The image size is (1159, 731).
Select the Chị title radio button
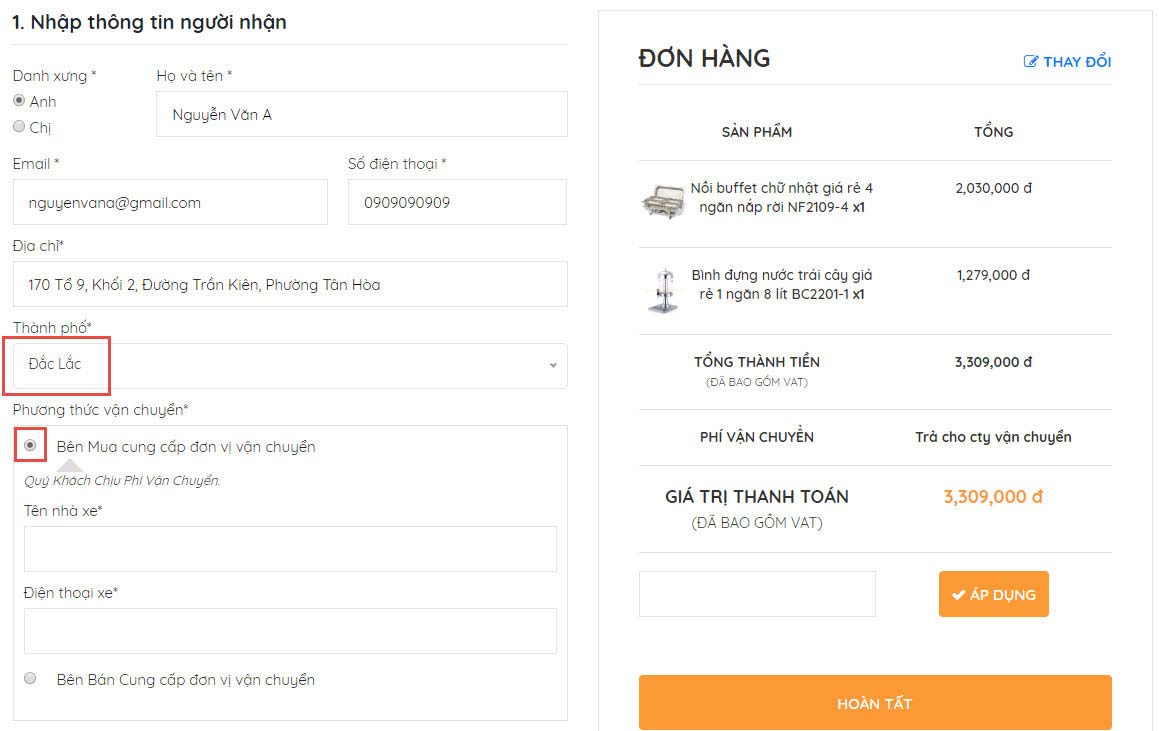point(19,127)
